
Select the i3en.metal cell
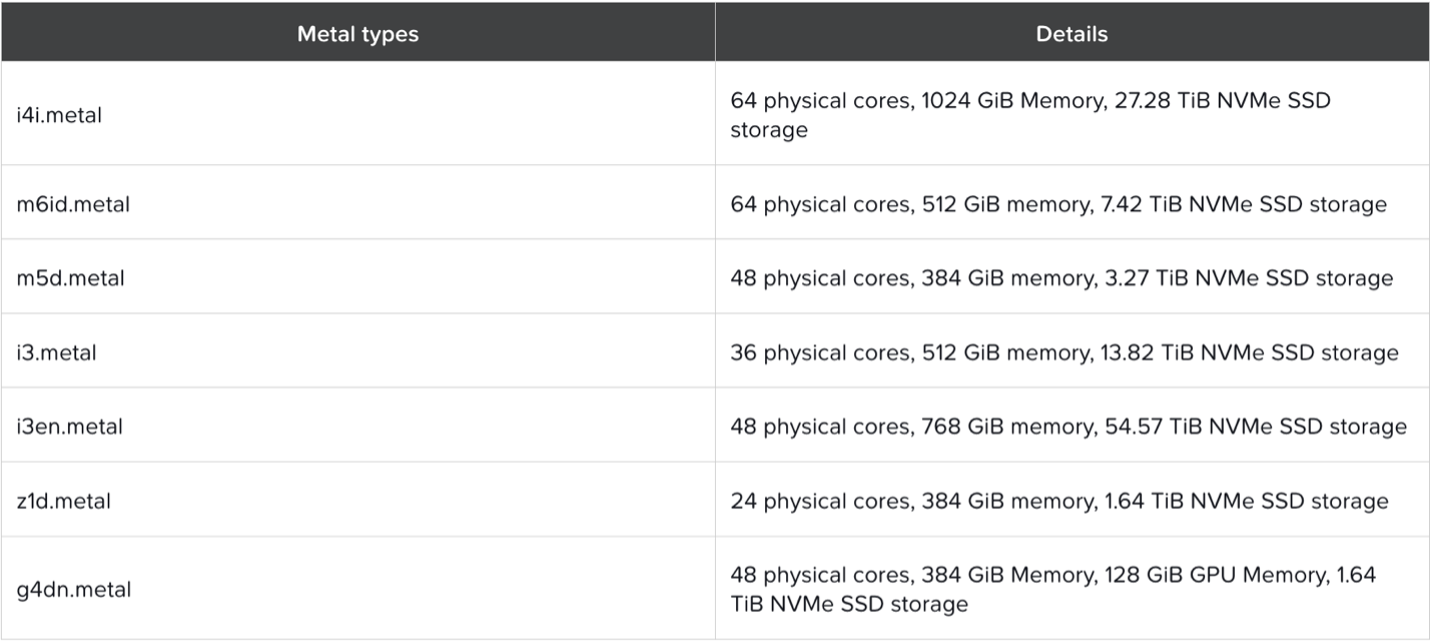click(69, 426)
